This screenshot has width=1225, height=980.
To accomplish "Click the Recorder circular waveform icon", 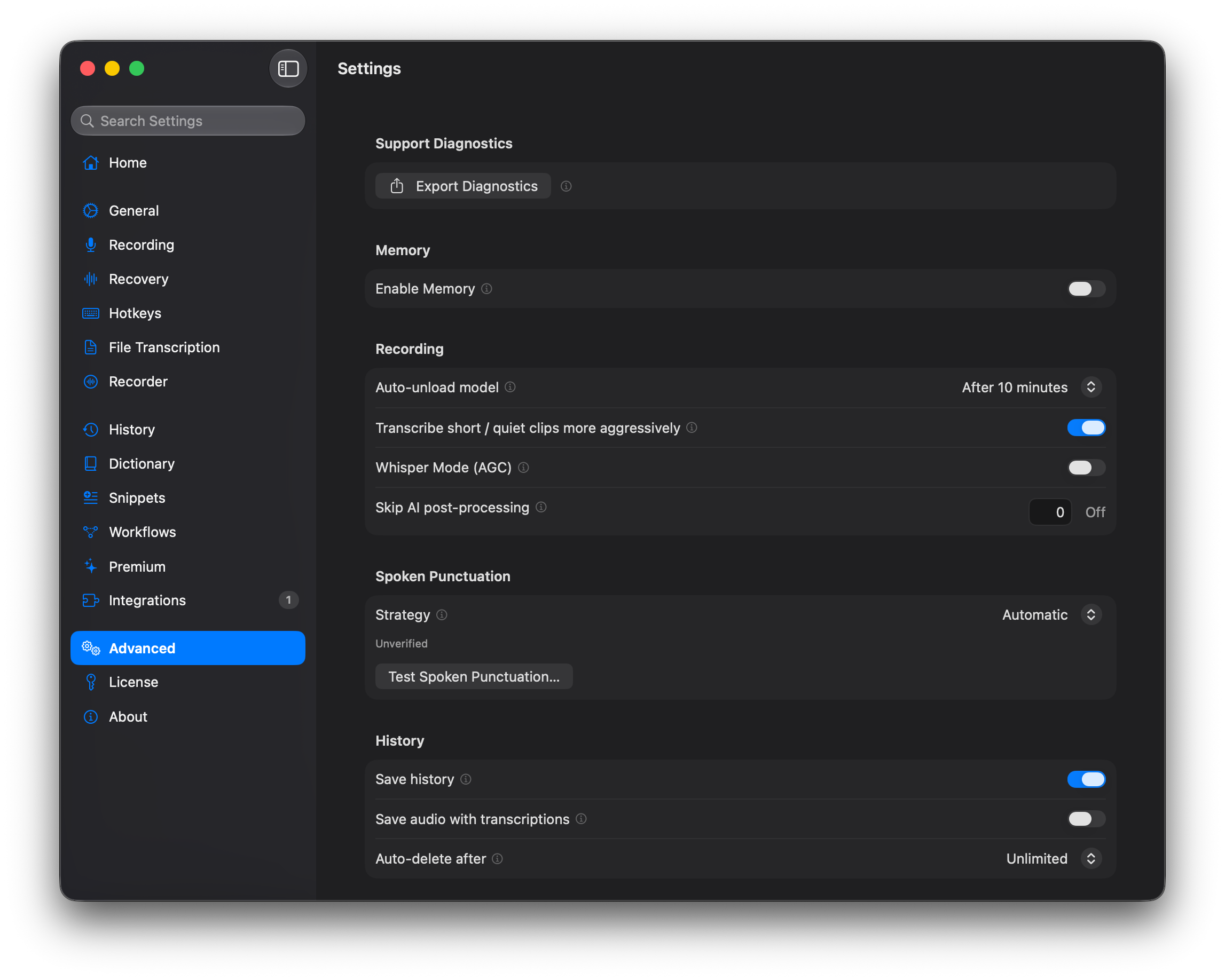I will point(91,382).
